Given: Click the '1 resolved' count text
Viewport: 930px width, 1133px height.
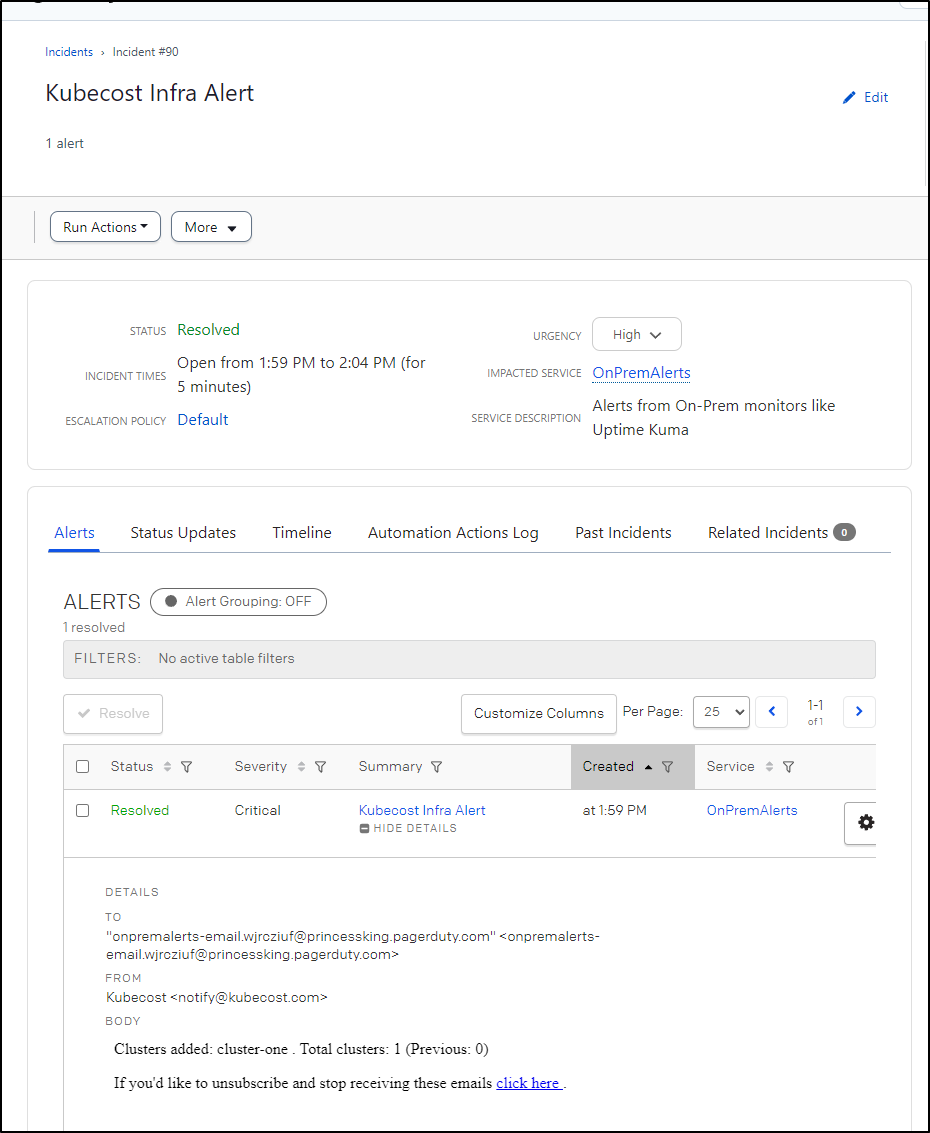Looking at the screenshot, I should tap(94, 627).
